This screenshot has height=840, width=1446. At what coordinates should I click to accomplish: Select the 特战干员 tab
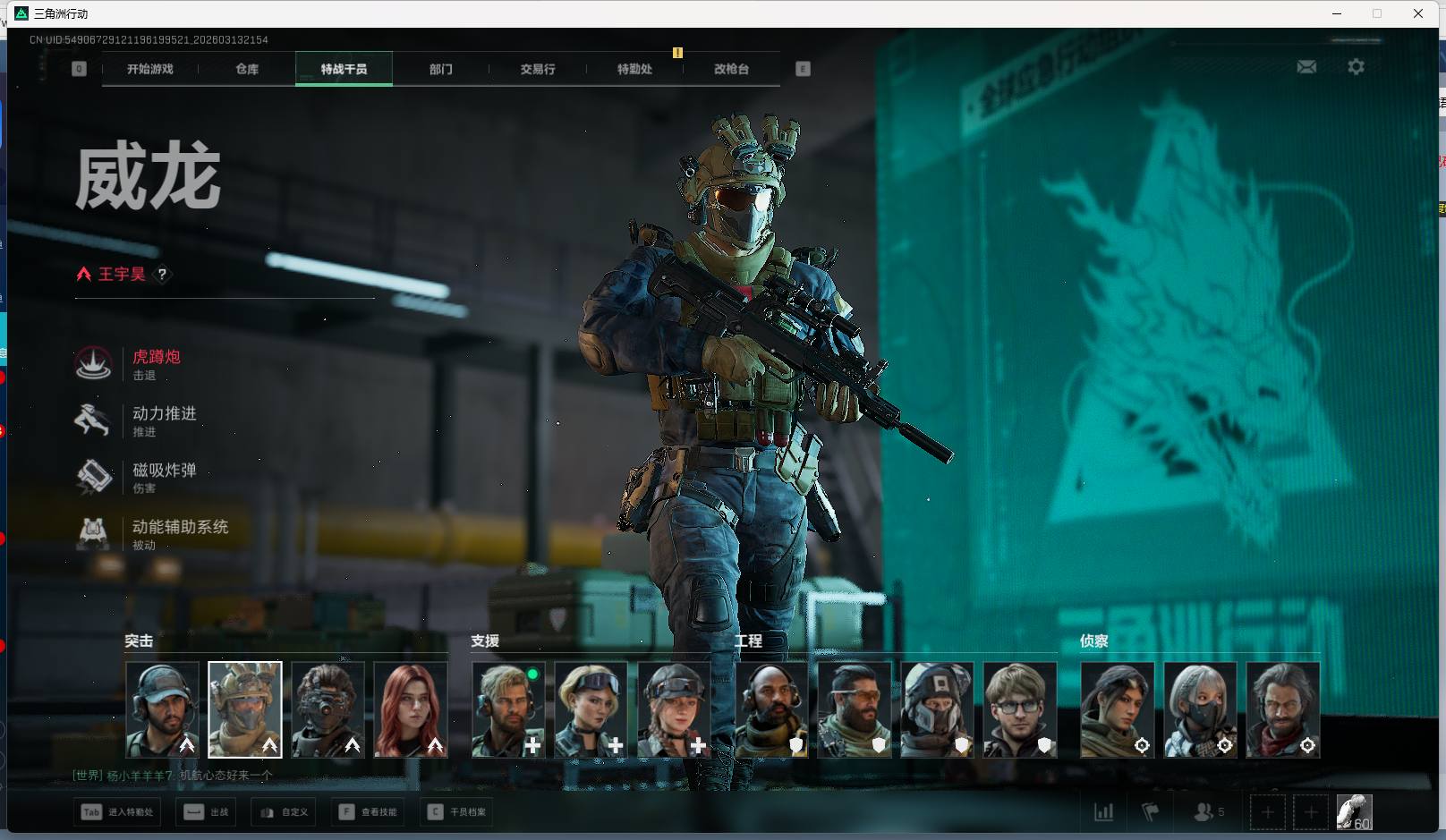[x=344, y=69]
